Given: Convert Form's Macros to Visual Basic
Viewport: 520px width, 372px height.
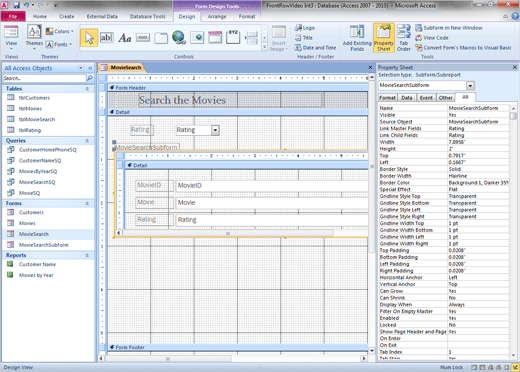Looking at the screenshot, I should [x=463, y=48].
